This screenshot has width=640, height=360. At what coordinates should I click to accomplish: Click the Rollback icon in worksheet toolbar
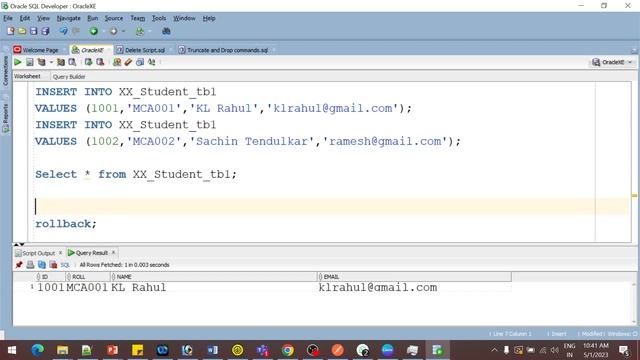click(x=100, y=62)
